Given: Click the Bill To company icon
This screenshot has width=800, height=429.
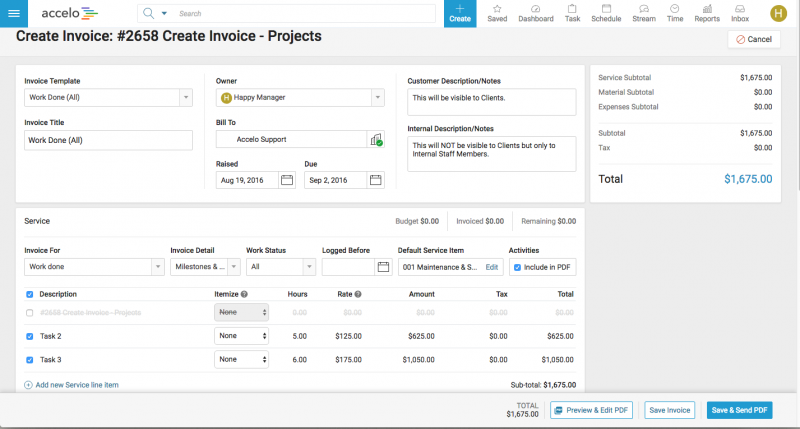Looking at the screenshot, I should (x=376, y=140).
